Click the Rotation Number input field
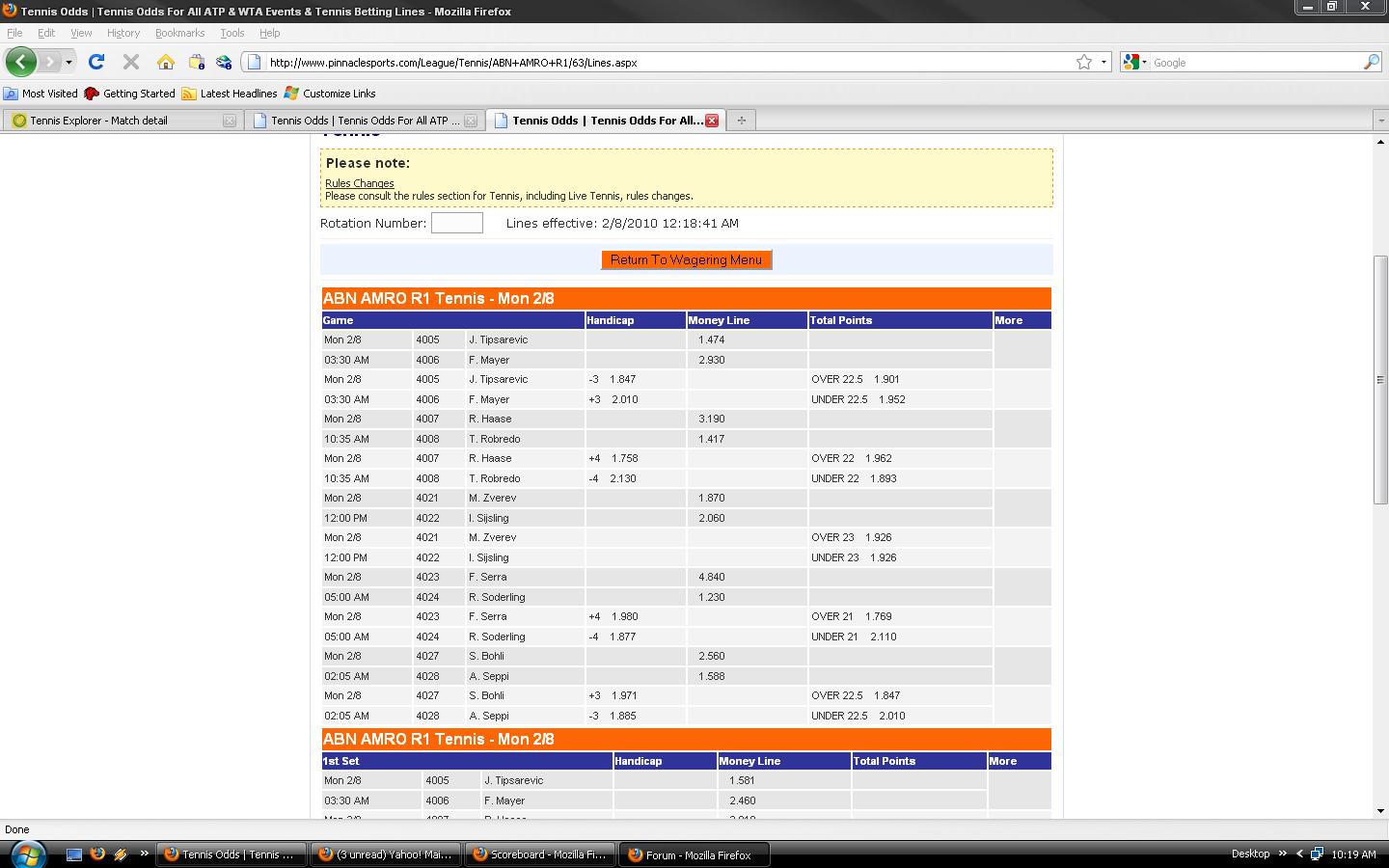 click(457, 223)
